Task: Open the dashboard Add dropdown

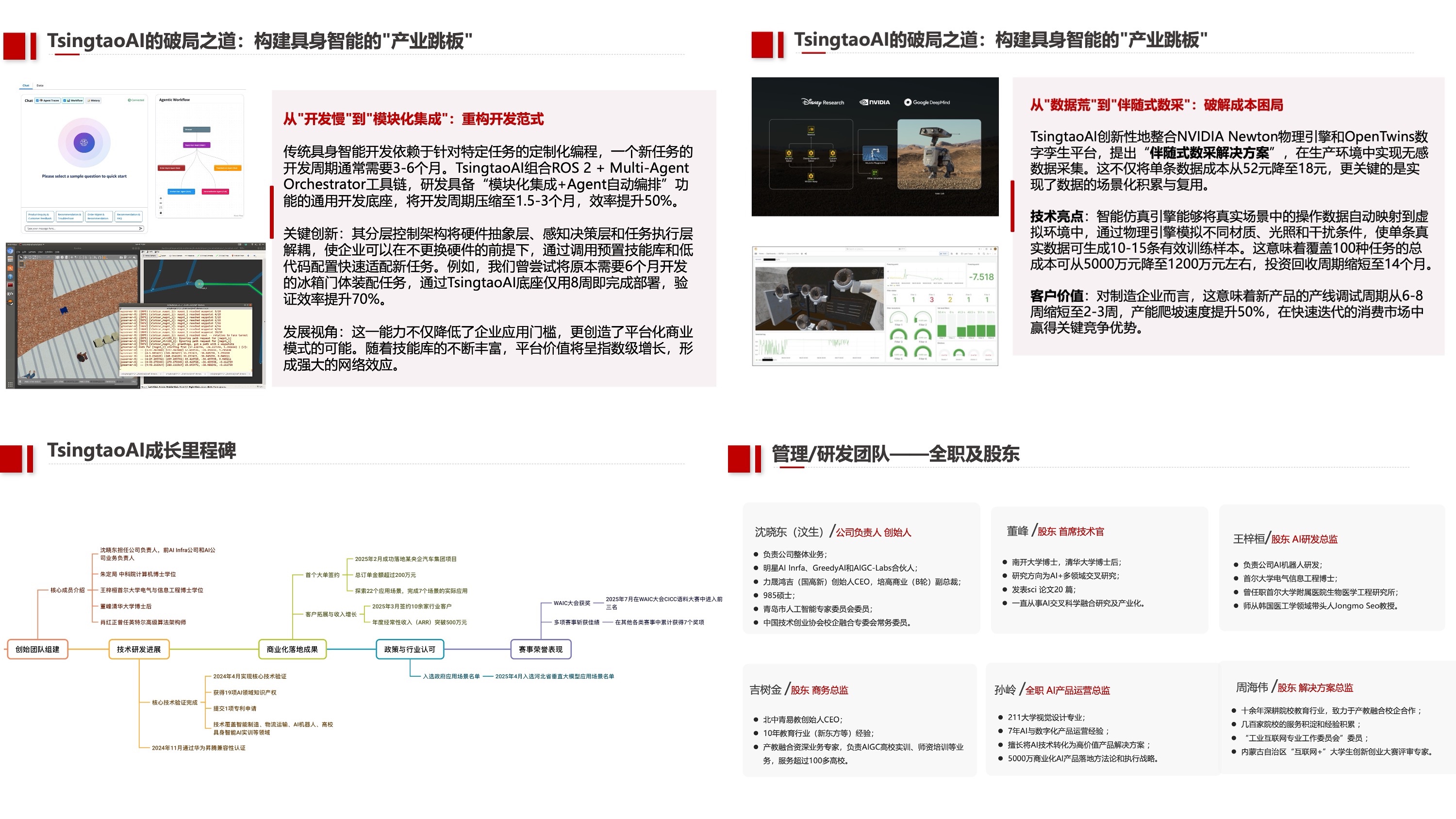Action: [944, 254]
